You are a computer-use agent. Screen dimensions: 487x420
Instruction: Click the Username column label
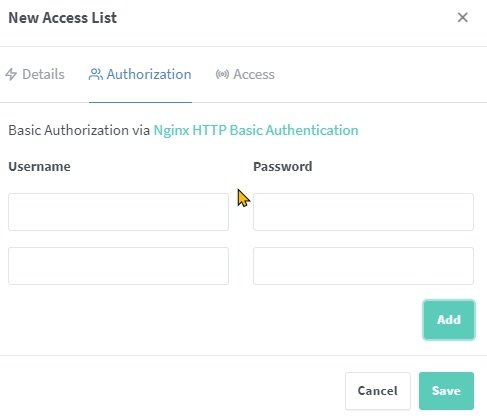click(39, 166)
